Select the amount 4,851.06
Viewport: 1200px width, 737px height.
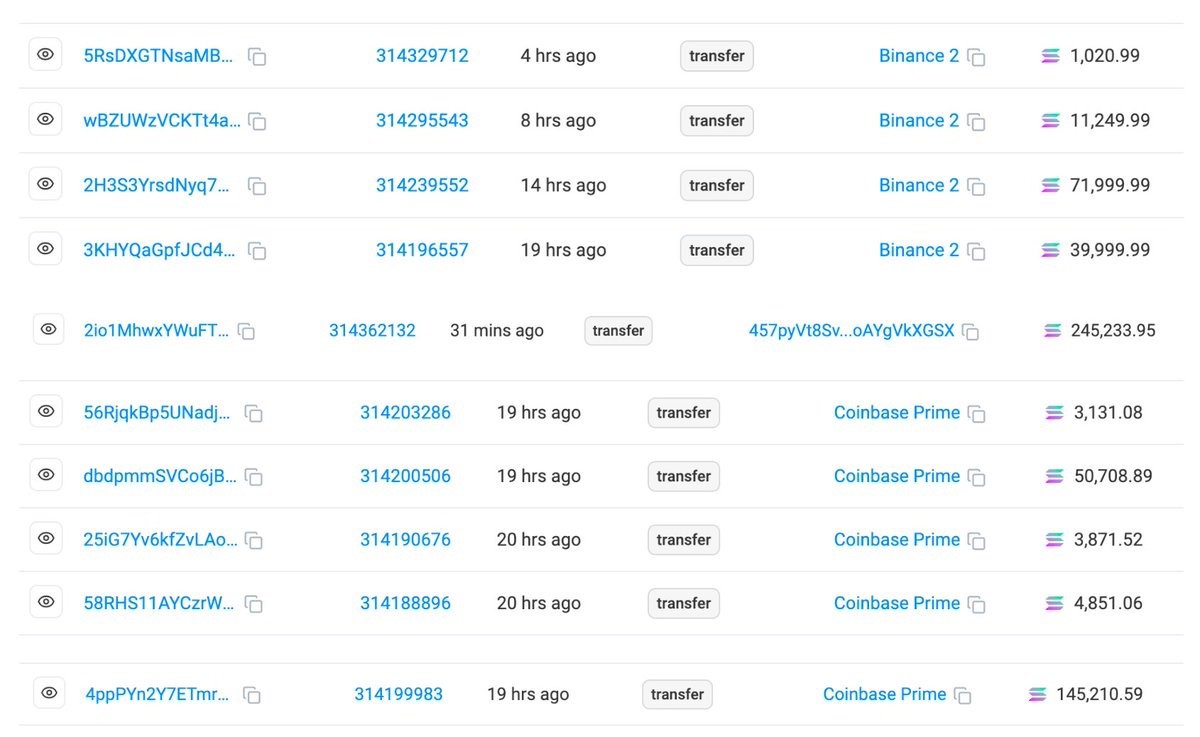pyautogui.click(x=1108, y=603)
